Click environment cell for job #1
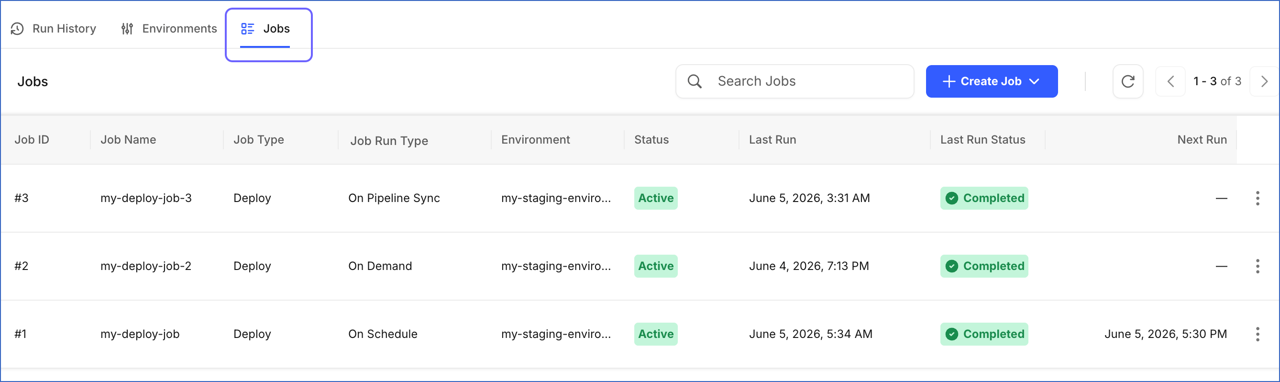The height and width of the screenshot is (382, 1280). pyautogui.click(x=556, y=334)
